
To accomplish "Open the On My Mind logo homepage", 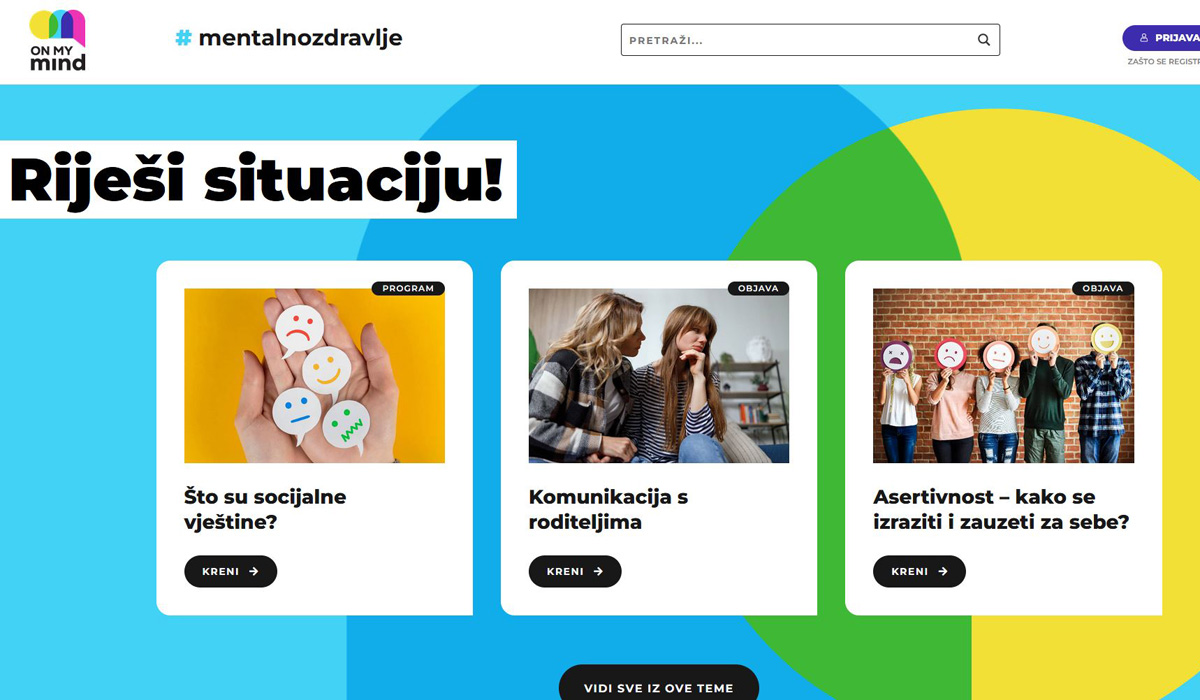I will [58, 40].
